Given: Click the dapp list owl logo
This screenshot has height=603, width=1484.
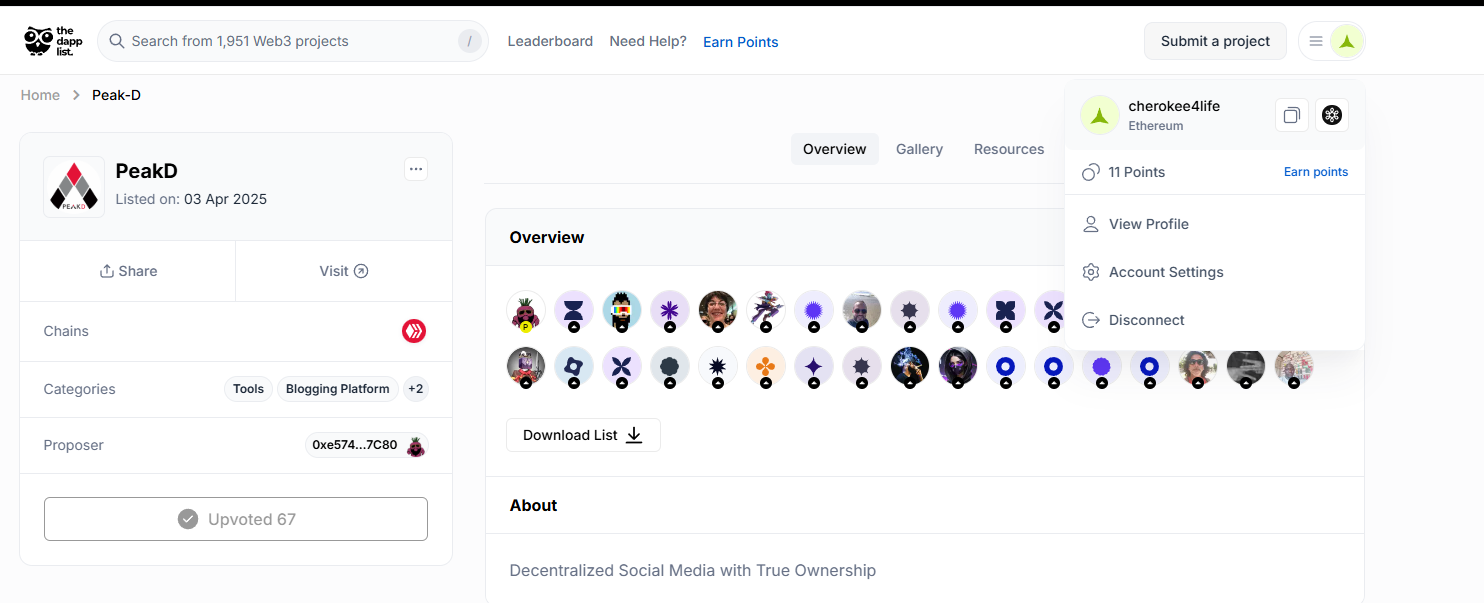Looking at the screenshot, I should [x=53, y=41].
